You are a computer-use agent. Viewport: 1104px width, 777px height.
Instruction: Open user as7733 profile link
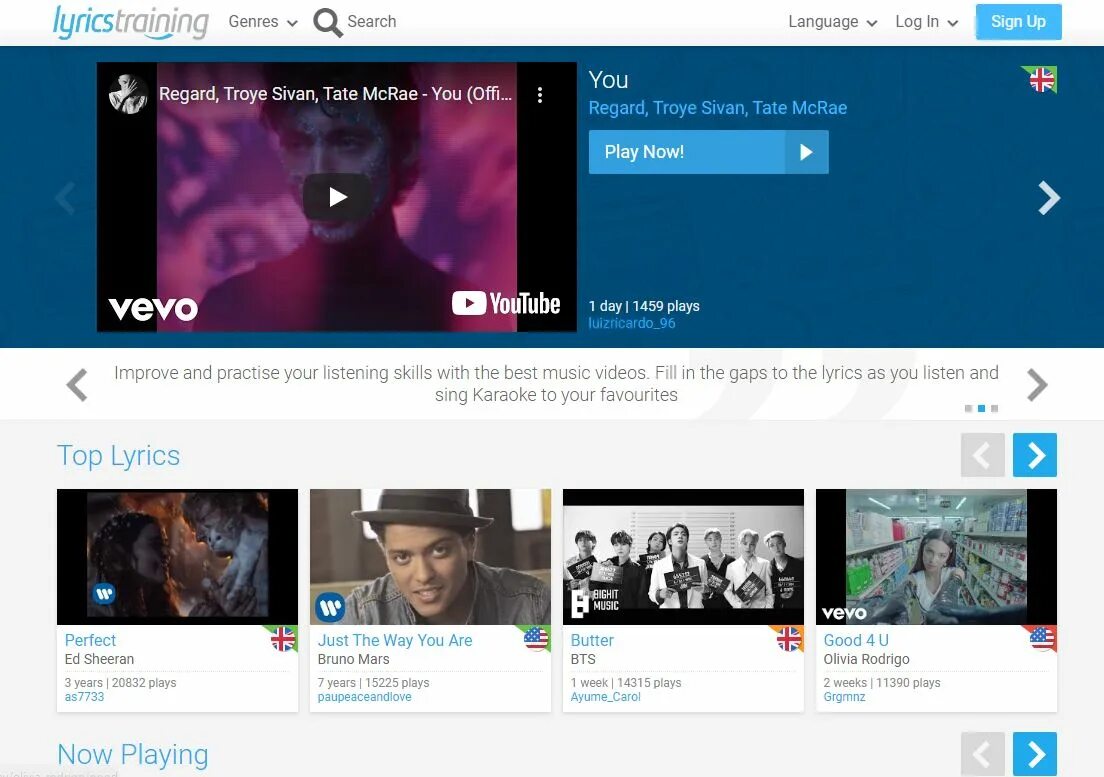[x=84, y=697]
